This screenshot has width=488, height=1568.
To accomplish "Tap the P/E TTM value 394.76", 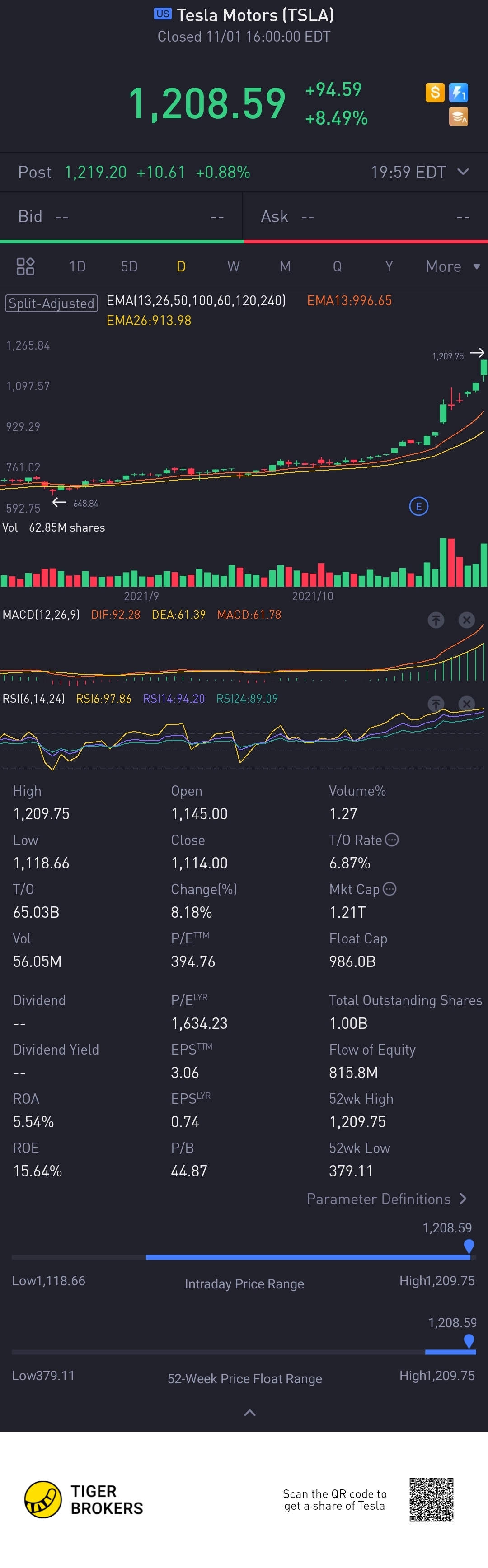I will 192,961.
